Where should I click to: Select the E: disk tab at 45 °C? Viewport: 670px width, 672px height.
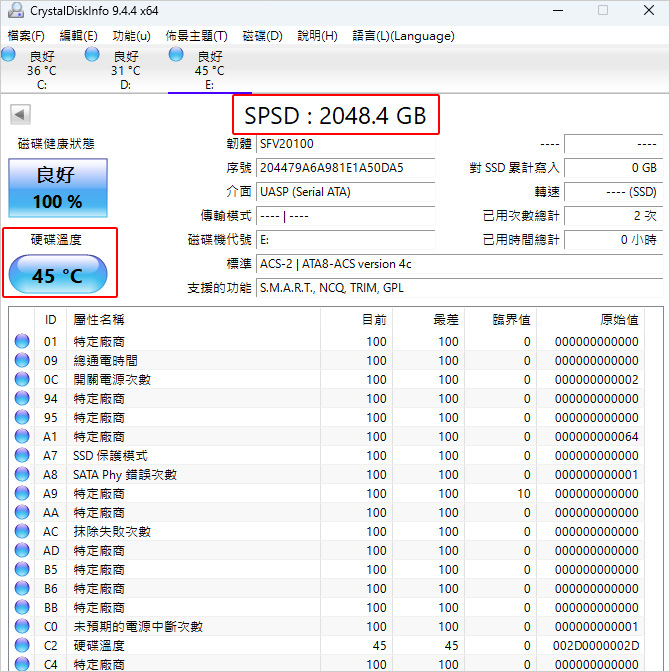click(x=210, y=70)
